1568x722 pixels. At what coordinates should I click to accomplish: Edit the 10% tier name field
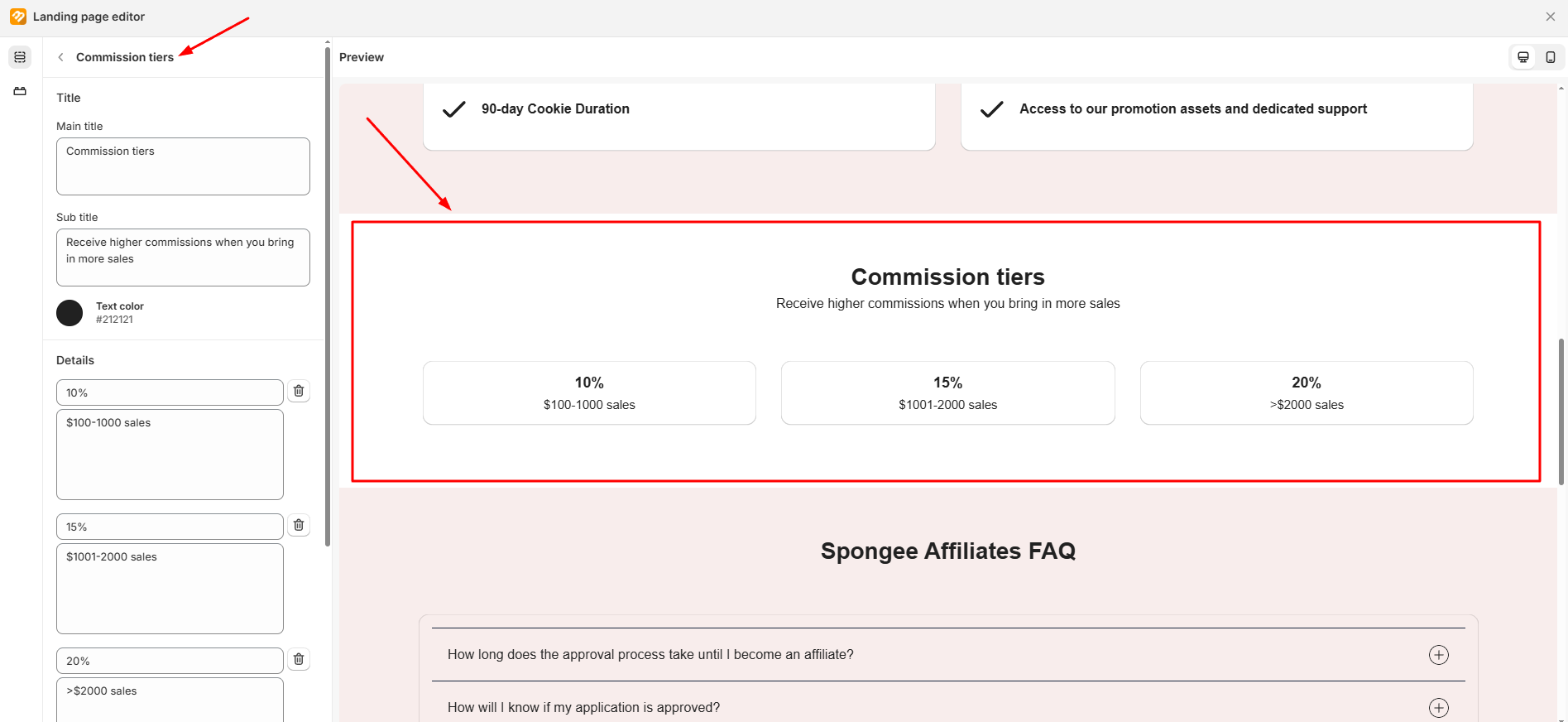tap(170, 392)
